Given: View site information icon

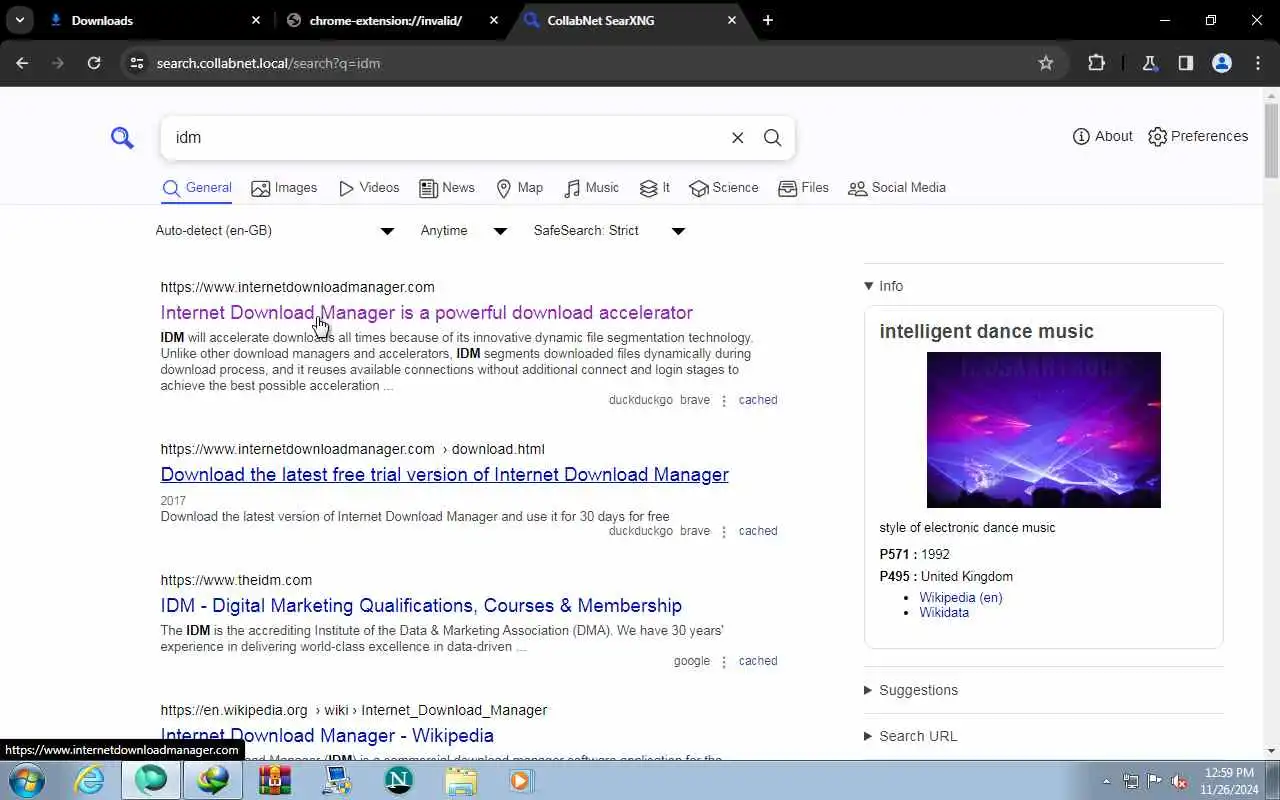Looking at the screenshot, I should point(137,63).
